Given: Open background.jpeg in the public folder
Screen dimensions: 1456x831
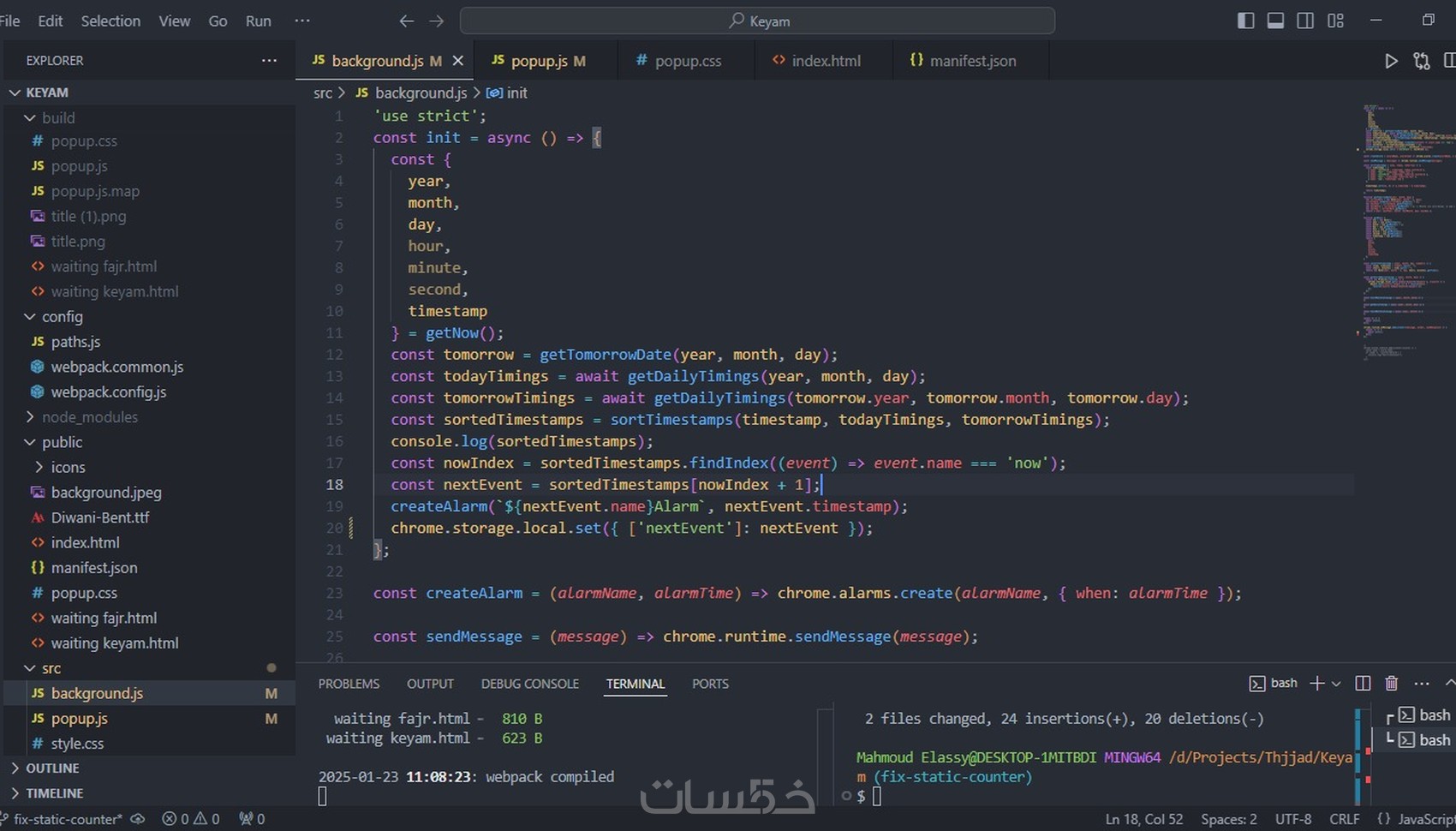Looking at the screenshot, I should tap(147, 492).
